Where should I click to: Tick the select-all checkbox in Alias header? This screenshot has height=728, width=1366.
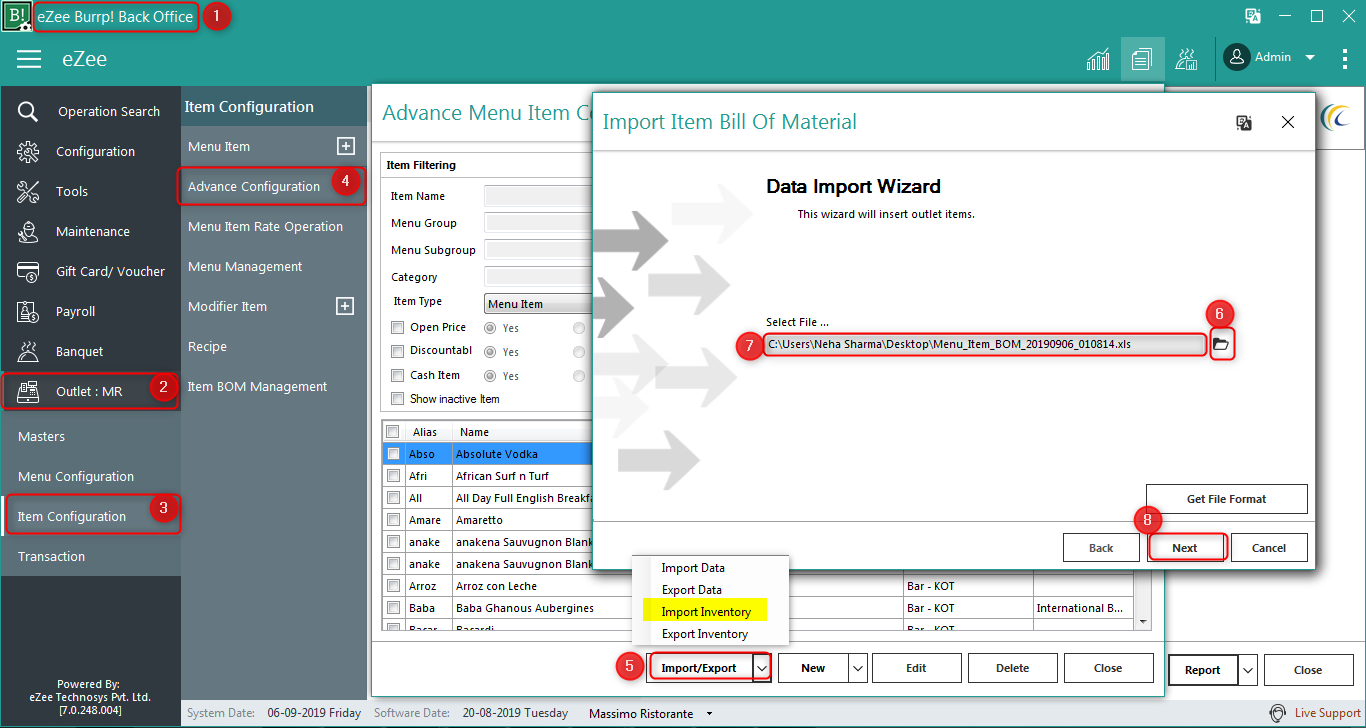pos(393,432)
